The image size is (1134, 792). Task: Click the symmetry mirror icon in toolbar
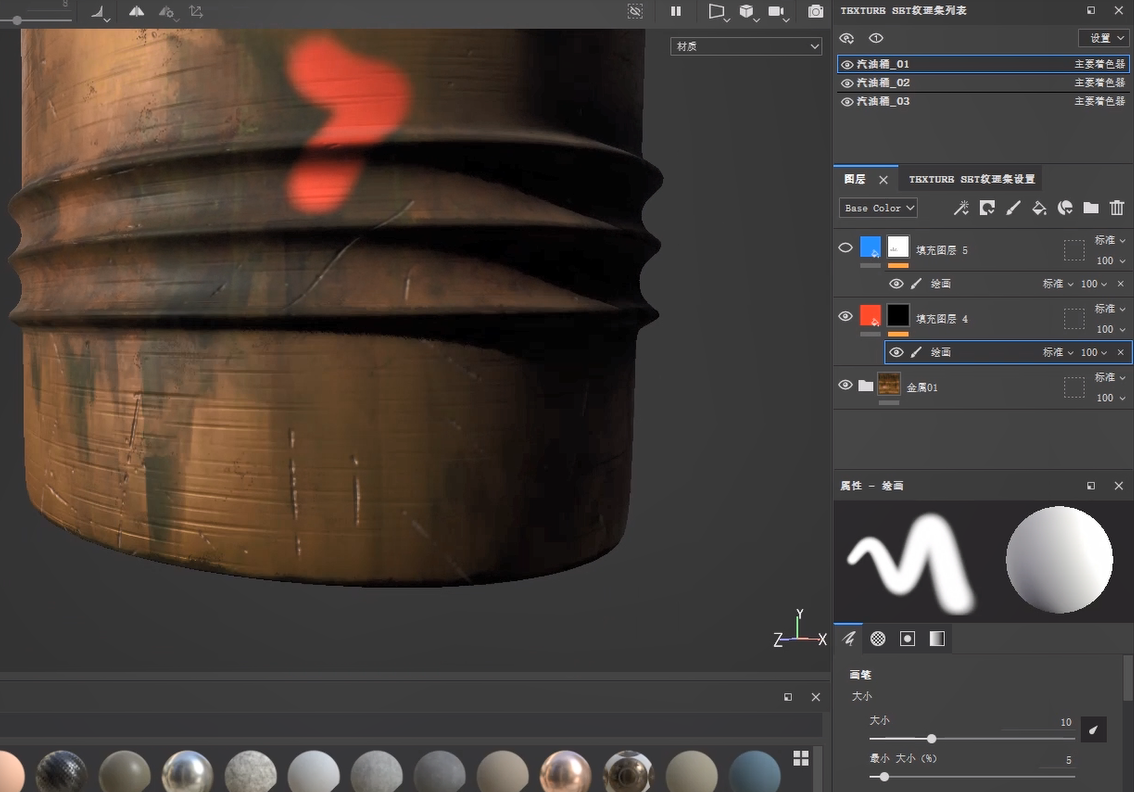[137, 11]
